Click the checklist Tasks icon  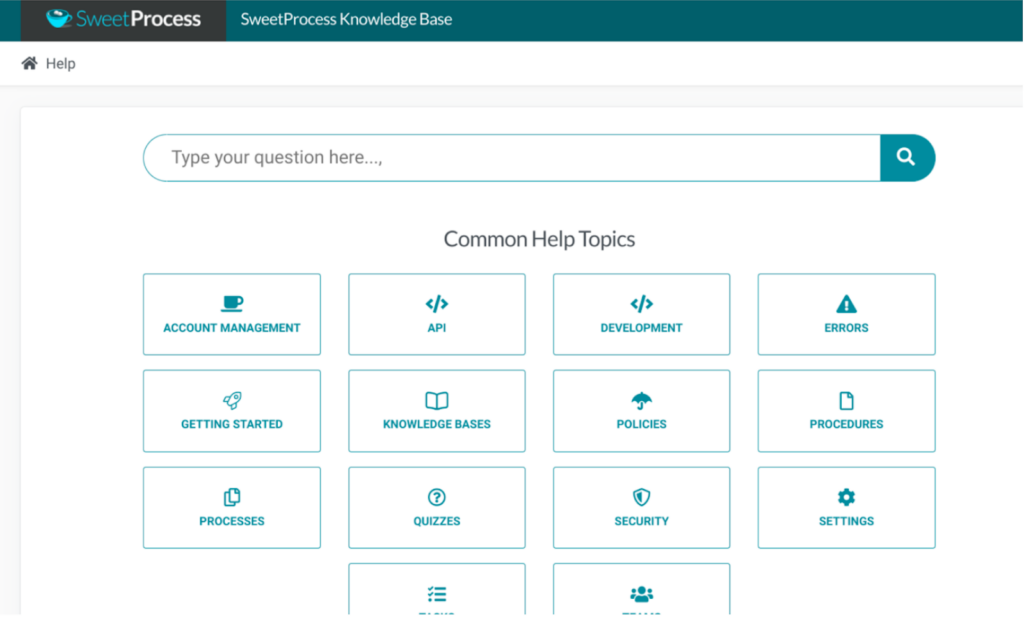[437, 594]
